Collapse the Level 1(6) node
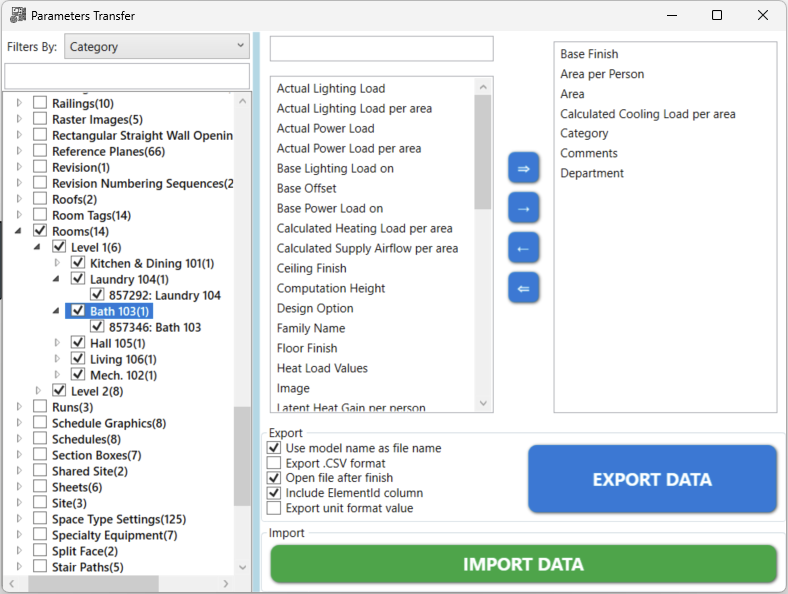This screenshot has width=788, height=594. (37, 247)
